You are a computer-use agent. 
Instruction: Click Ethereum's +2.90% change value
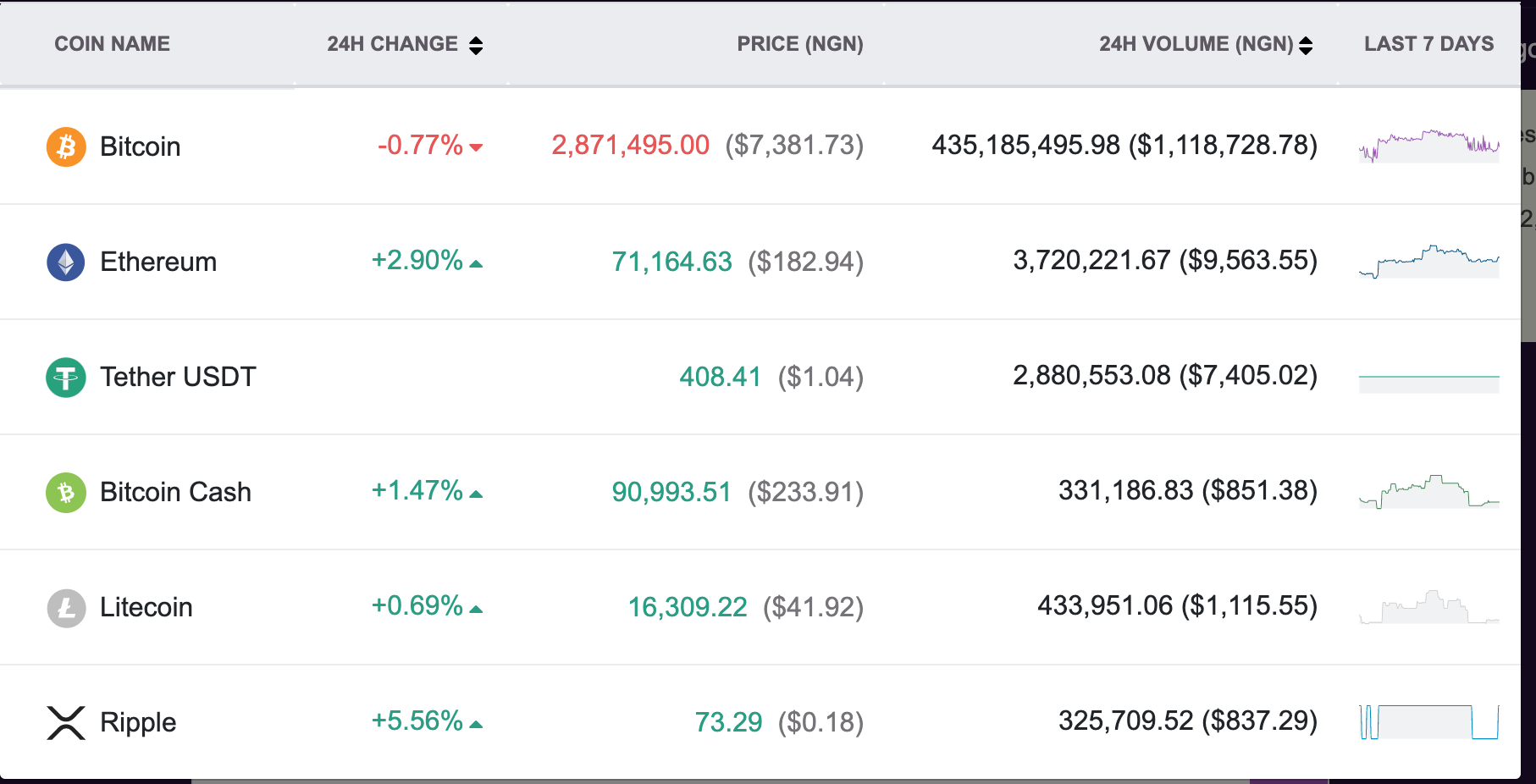[x=417, y=260]
